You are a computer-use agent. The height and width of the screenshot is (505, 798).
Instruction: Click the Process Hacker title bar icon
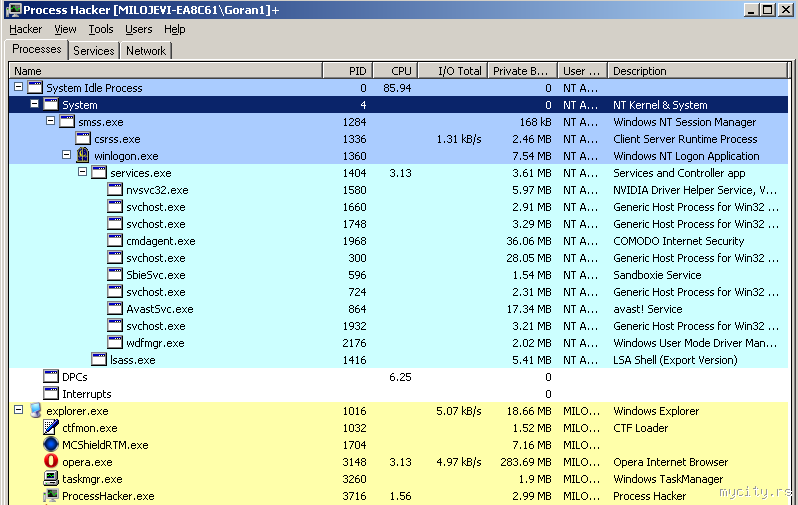click(x=14, y=10)
